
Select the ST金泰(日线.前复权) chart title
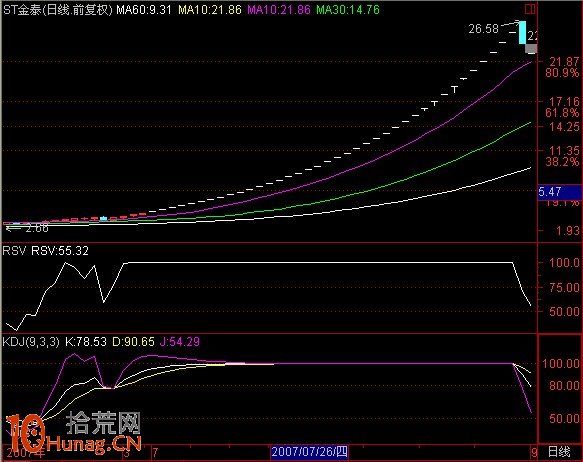(x=58, y=10)
